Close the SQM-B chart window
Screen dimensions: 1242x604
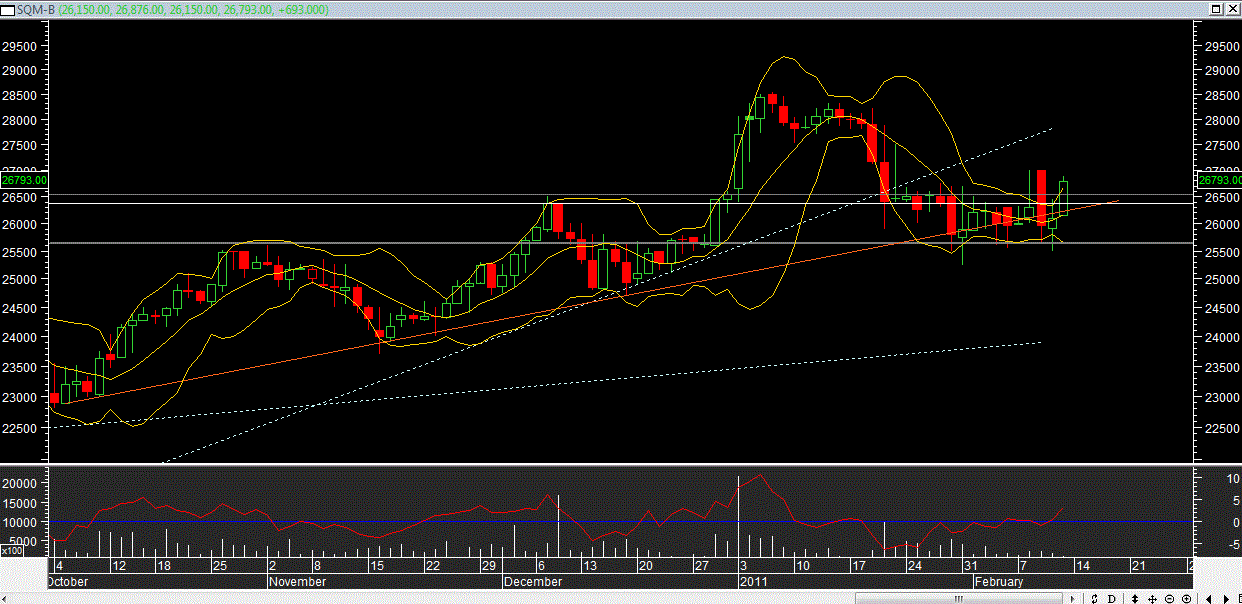pos(1233,8)
